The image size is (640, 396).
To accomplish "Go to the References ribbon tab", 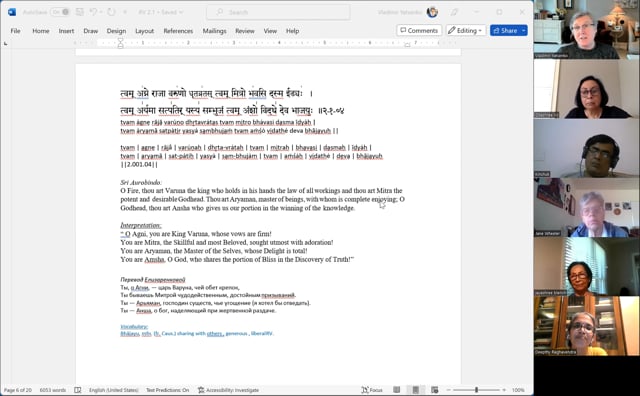I will [x=178, y=31].
